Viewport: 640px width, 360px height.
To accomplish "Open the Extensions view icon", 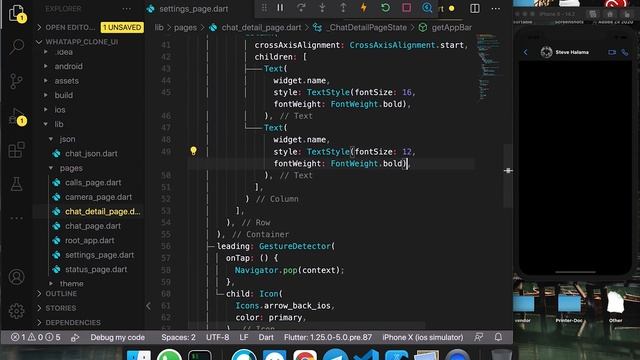I will tap(16, 150).
